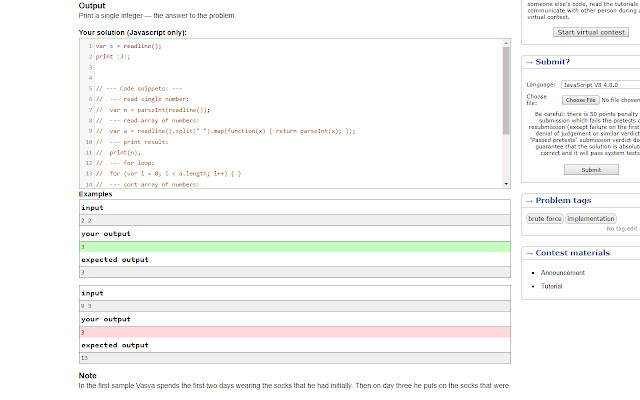Place cursor on line 1 readline code
The height and width of the screenshot is (400, 640).
tap(129, 46)
